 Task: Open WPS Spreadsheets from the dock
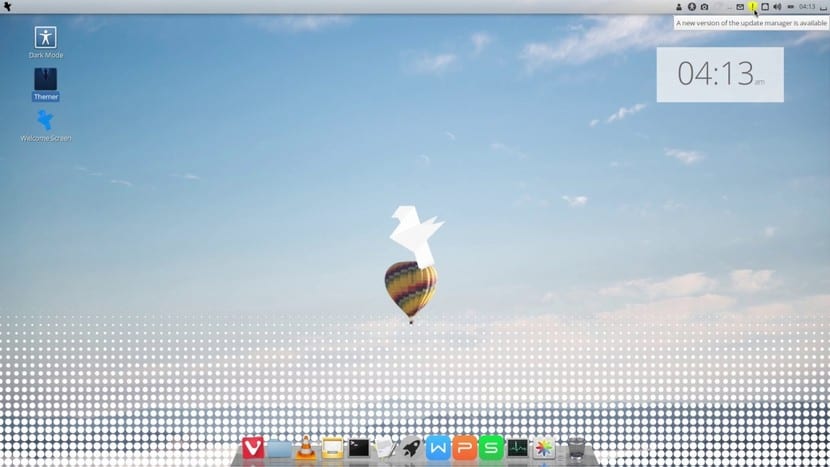491,449
